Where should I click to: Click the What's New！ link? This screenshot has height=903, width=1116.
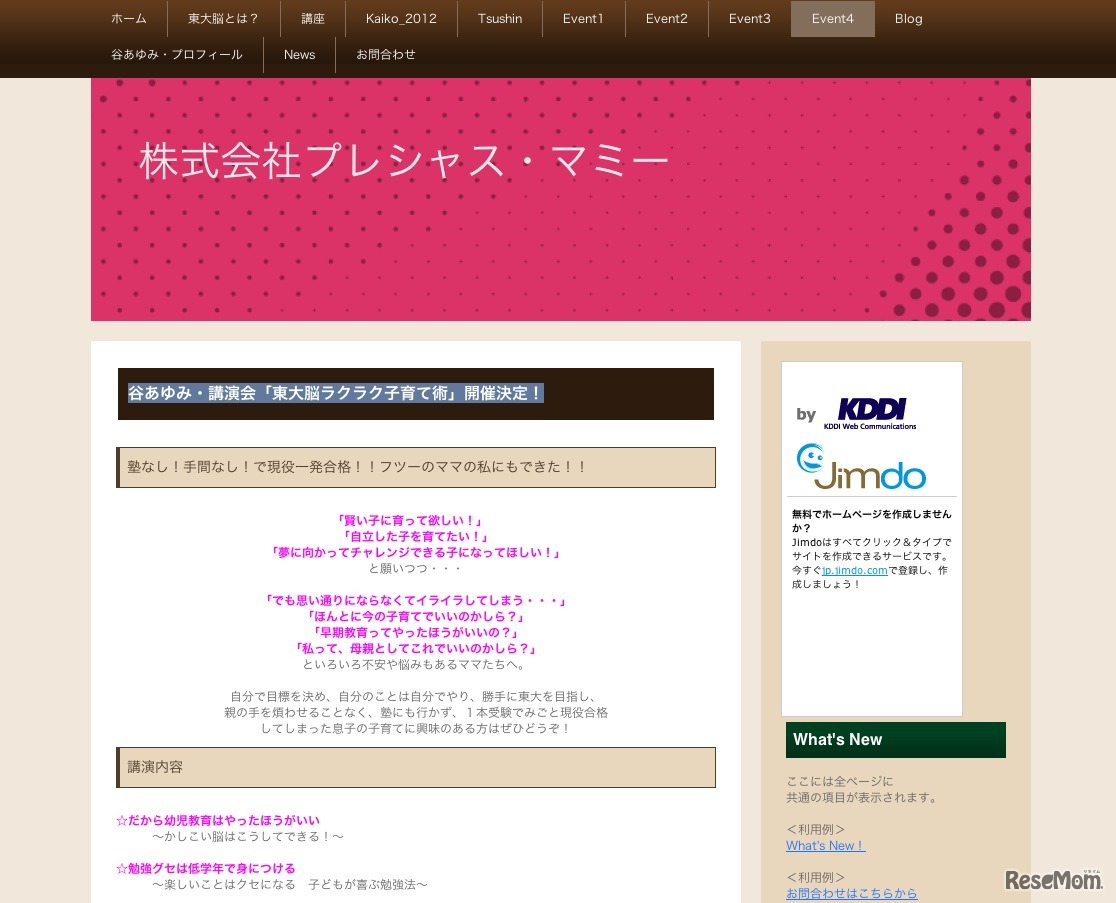click(825, 845)
